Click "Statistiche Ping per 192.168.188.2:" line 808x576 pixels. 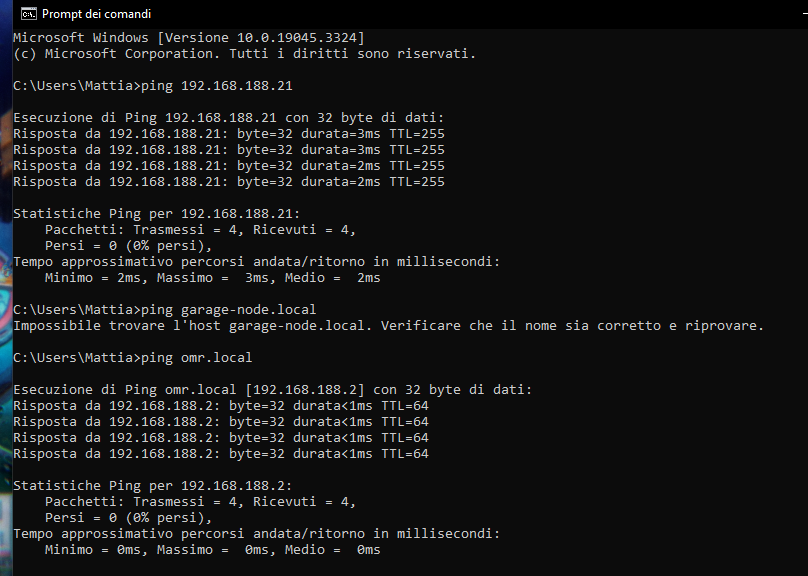point(153,485)
